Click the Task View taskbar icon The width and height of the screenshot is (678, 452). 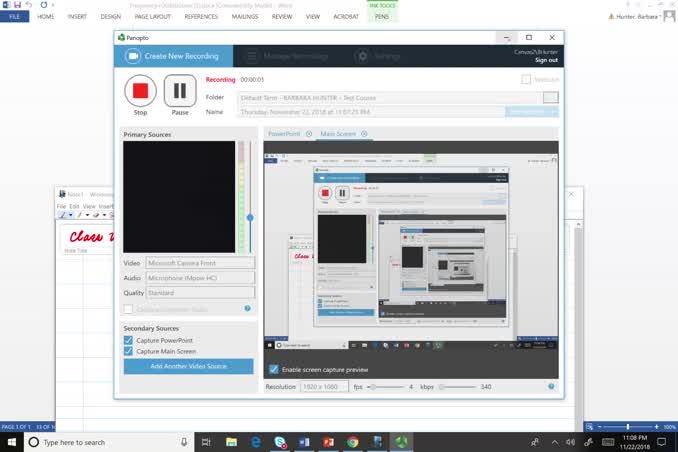206,442
